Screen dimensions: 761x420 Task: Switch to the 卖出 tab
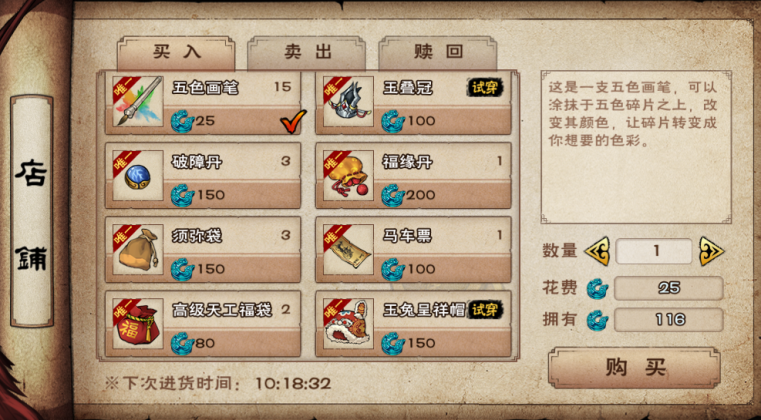[307, 52]
